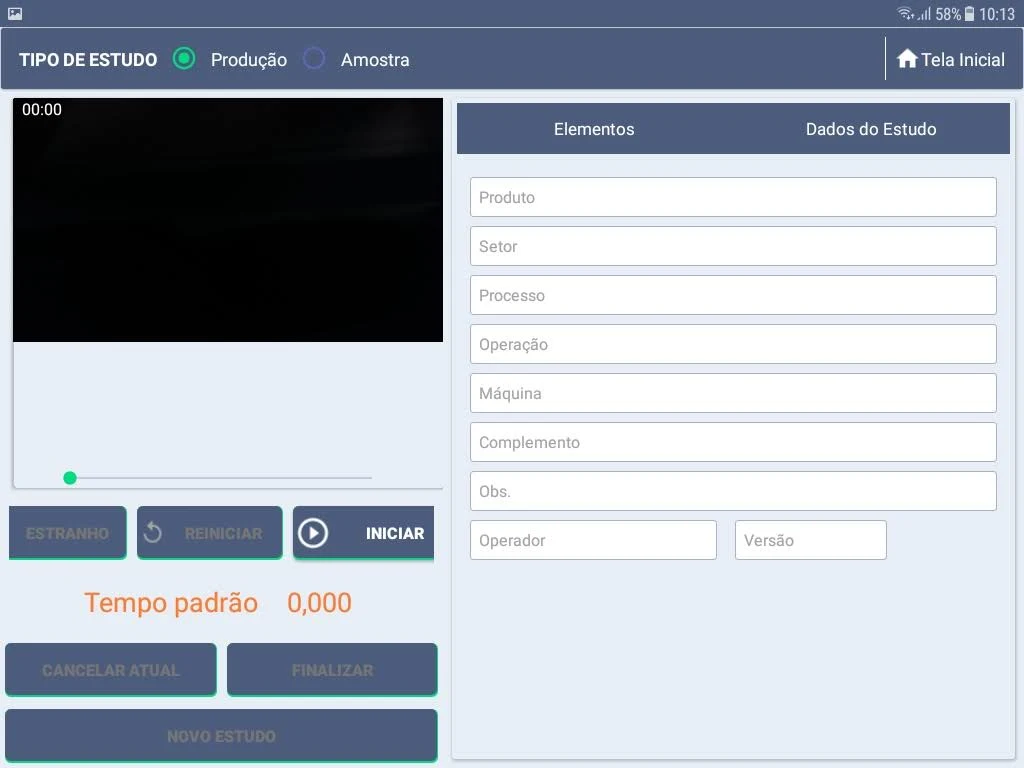Tap the Wi-Fi signal icon in status bar
The height and width of the screenshot is (768, 1024).
[x=905, y=13]
